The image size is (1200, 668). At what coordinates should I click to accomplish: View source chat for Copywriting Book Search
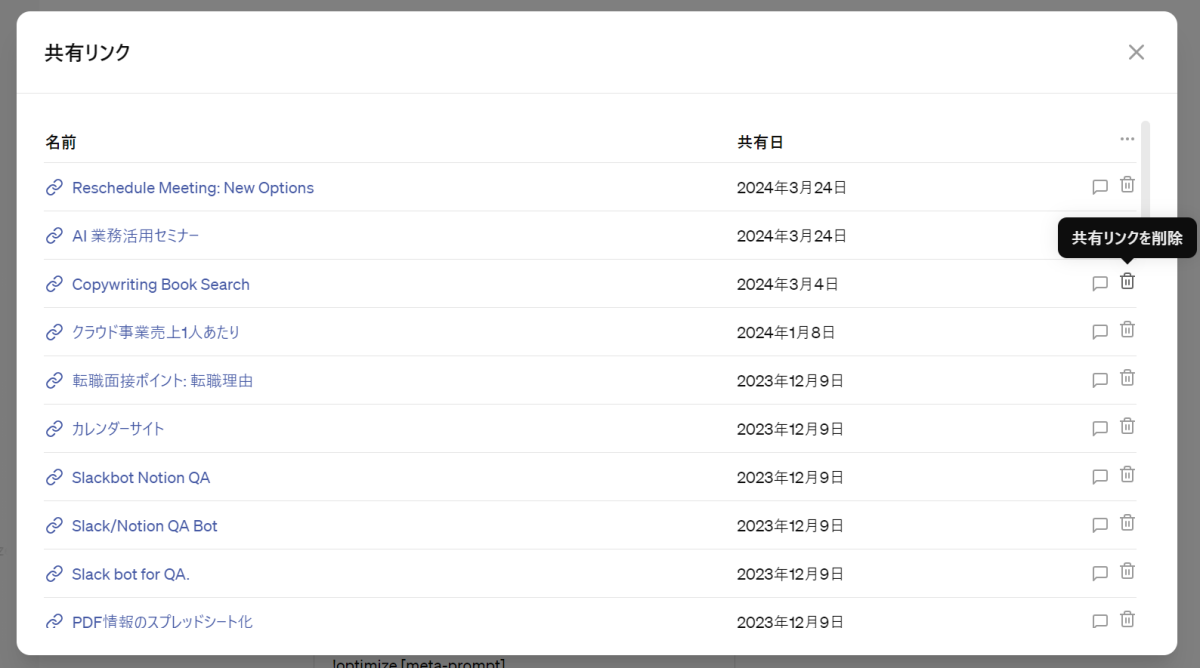pos(1100,283)
